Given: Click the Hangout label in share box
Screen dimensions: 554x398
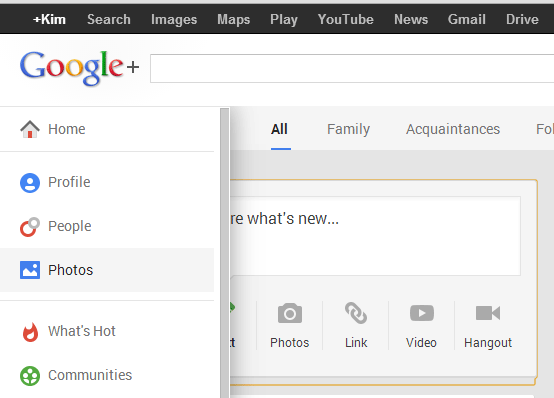Looking at the screenshot, I should [x=488, y=343].
